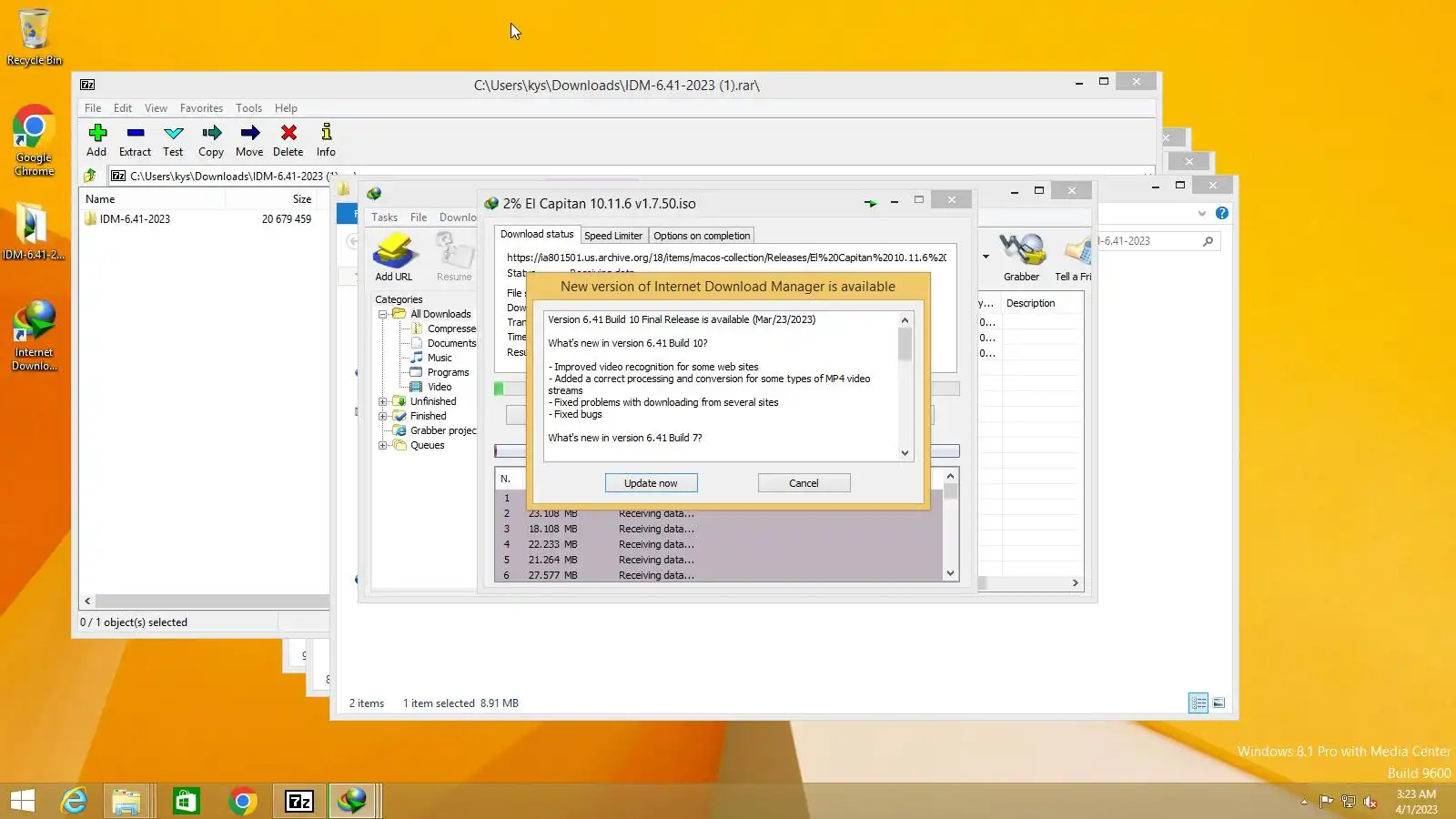Open the View menu in 7-Zip
Image resolution: width=1456 pixels, height=819 pixels.
[156, 107]
